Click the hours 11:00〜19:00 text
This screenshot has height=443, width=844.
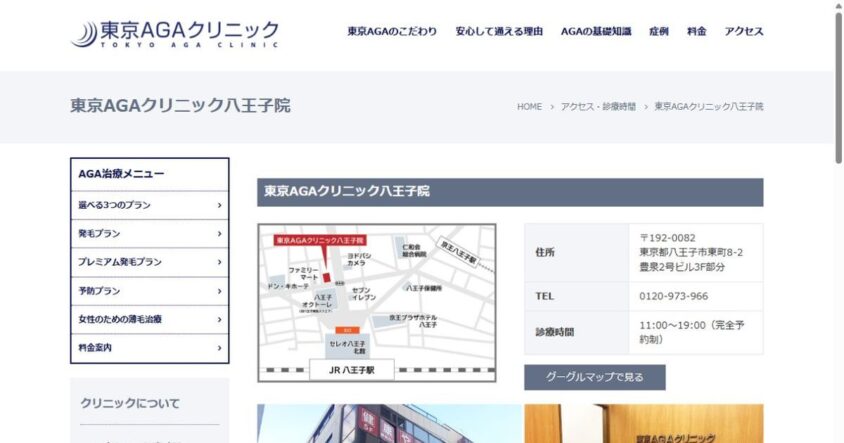(x=672, y=325)
